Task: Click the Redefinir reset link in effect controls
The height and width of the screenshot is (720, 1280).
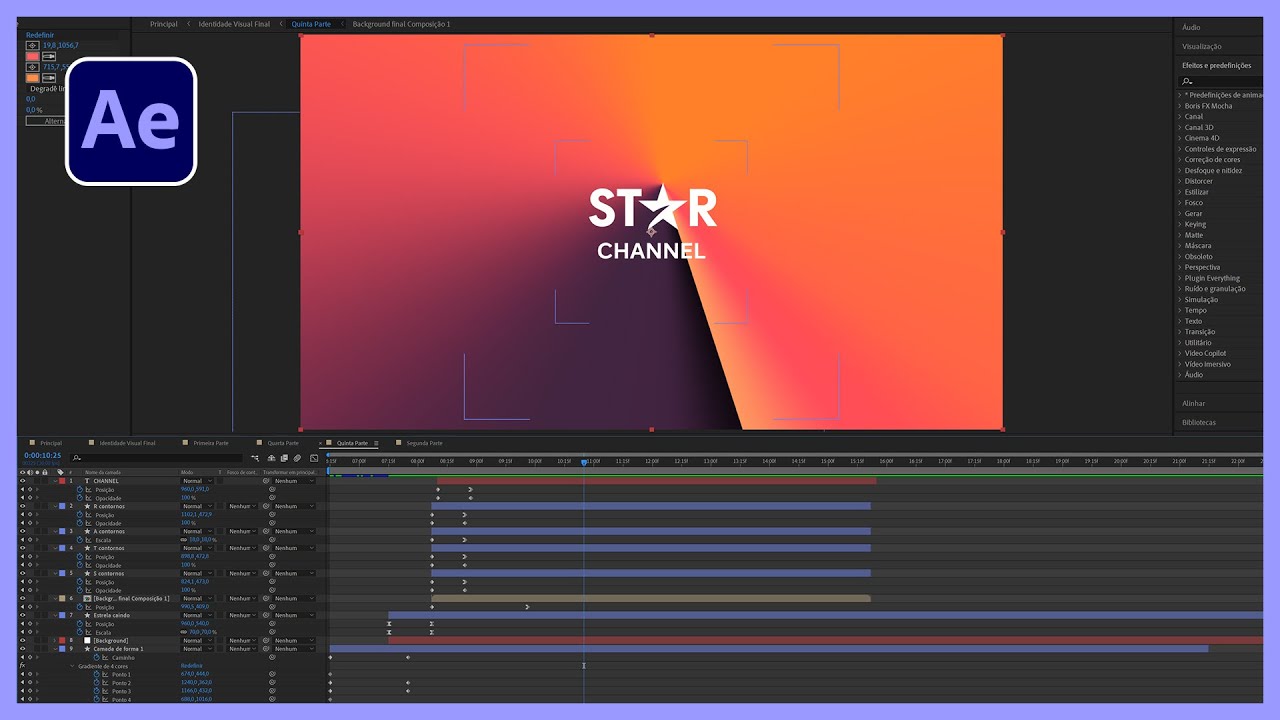Action: tap(40, 34)
